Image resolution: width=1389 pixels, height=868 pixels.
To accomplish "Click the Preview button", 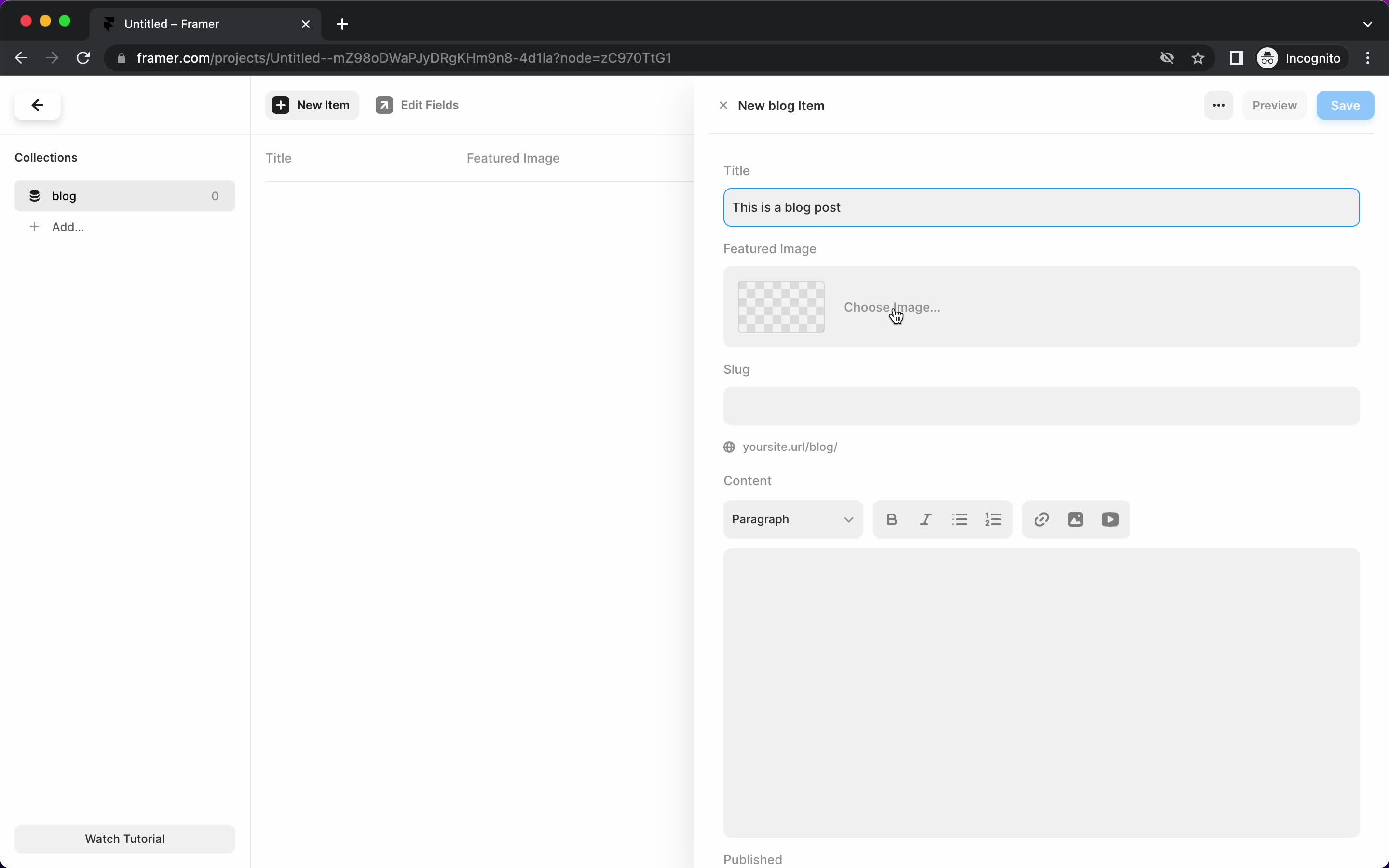I will [1274, 105].
